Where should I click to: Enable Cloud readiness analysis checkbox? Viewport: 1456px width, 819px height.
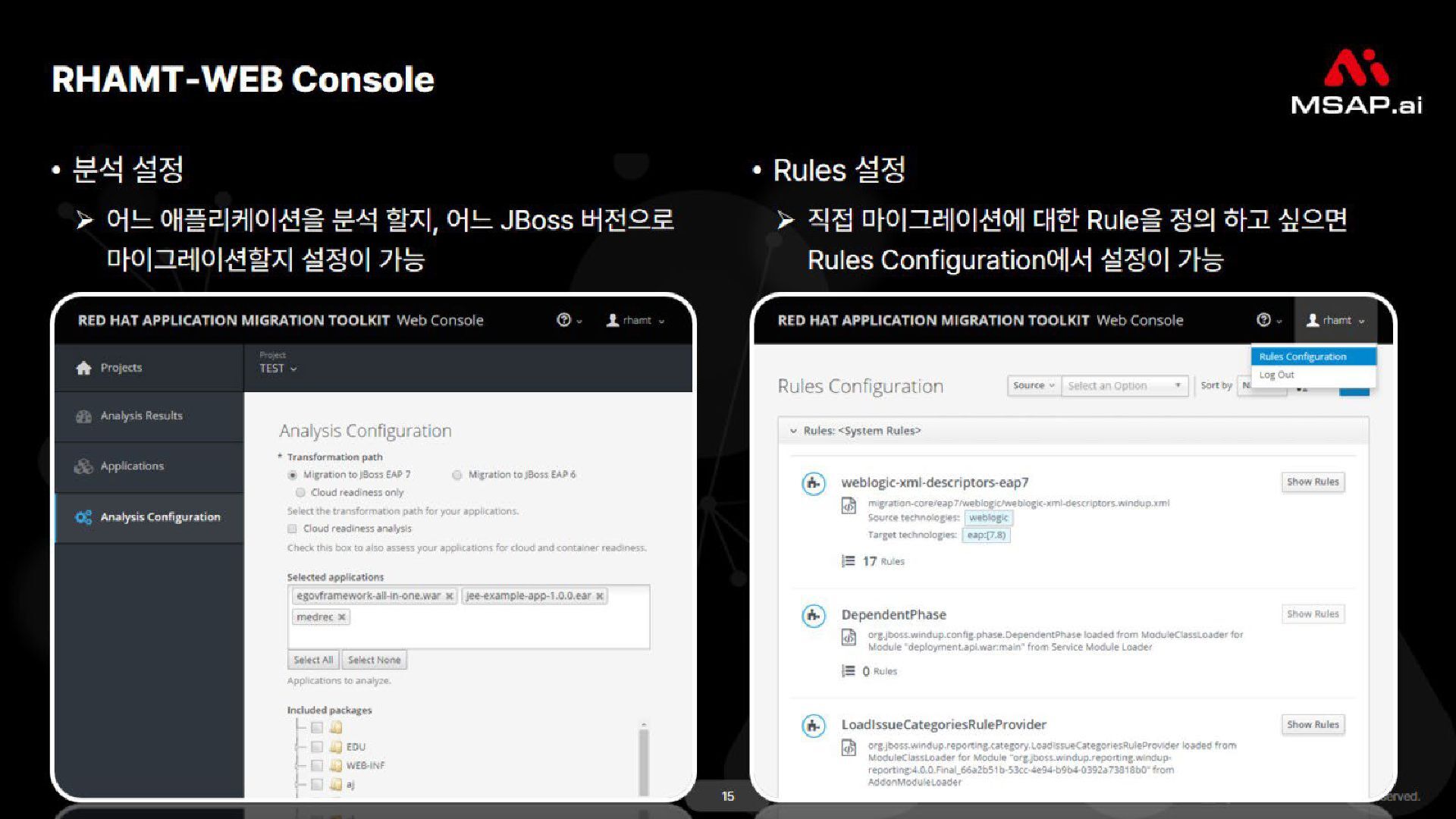click(x=292, y=529)
